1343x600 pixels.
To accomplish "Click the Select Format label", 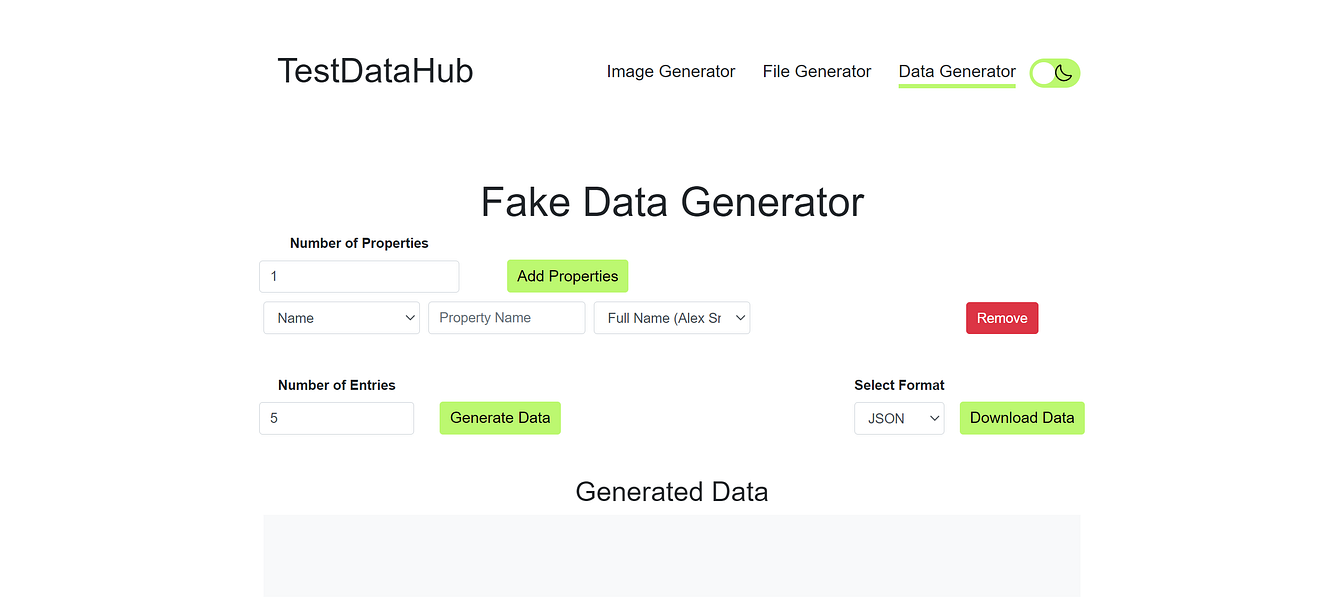I will click(899, 385).
